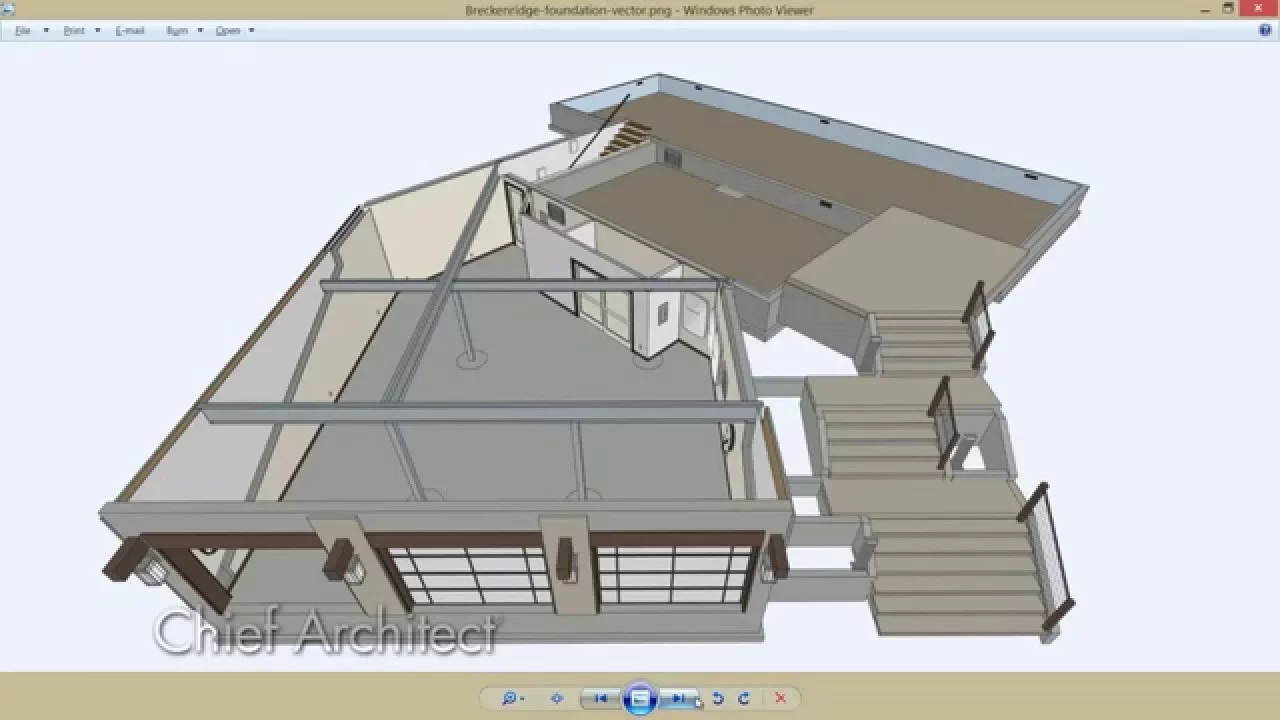Open the Open menu
This screenshot has width=1280, height=720.
(228, 30)
